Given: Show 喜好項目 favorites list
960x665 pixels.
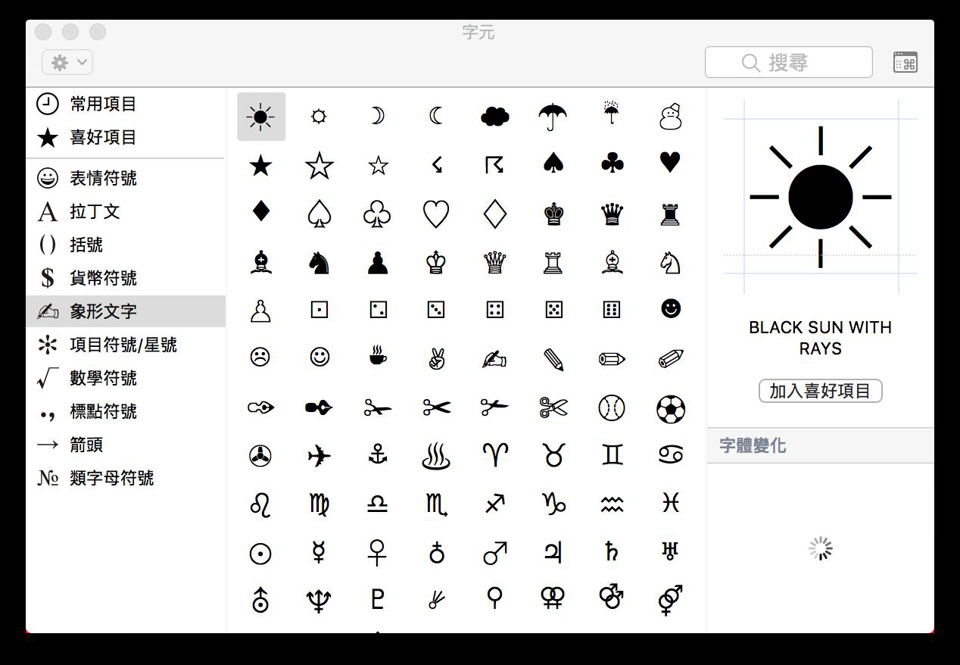Looking at the screenshot, I should (102, 137).
